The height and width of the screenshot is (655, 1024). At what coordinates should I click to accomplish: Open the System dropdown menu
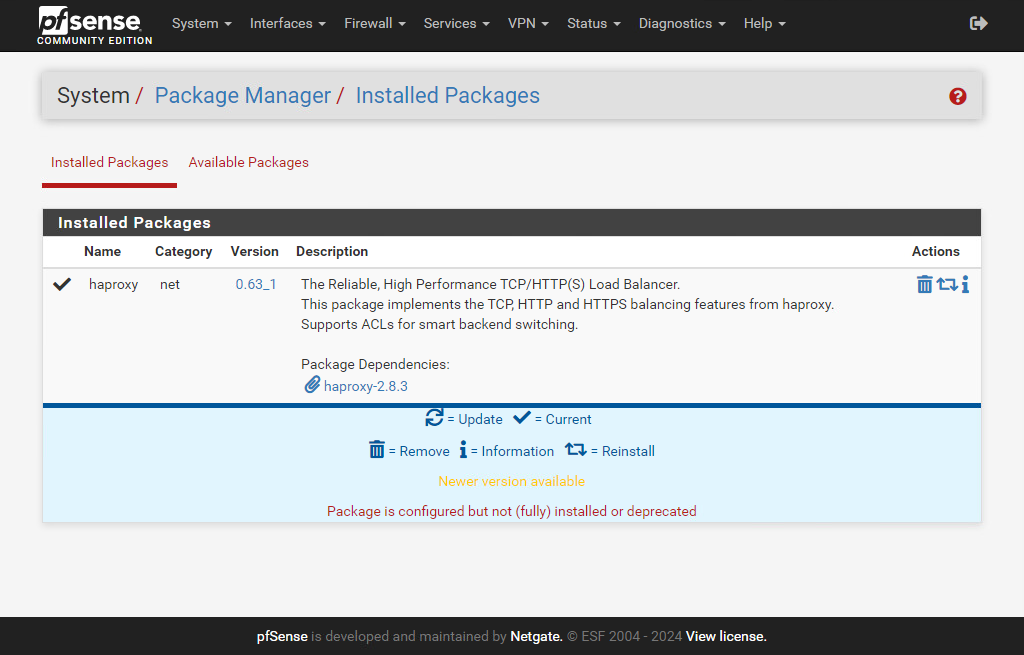click(202, 24)
